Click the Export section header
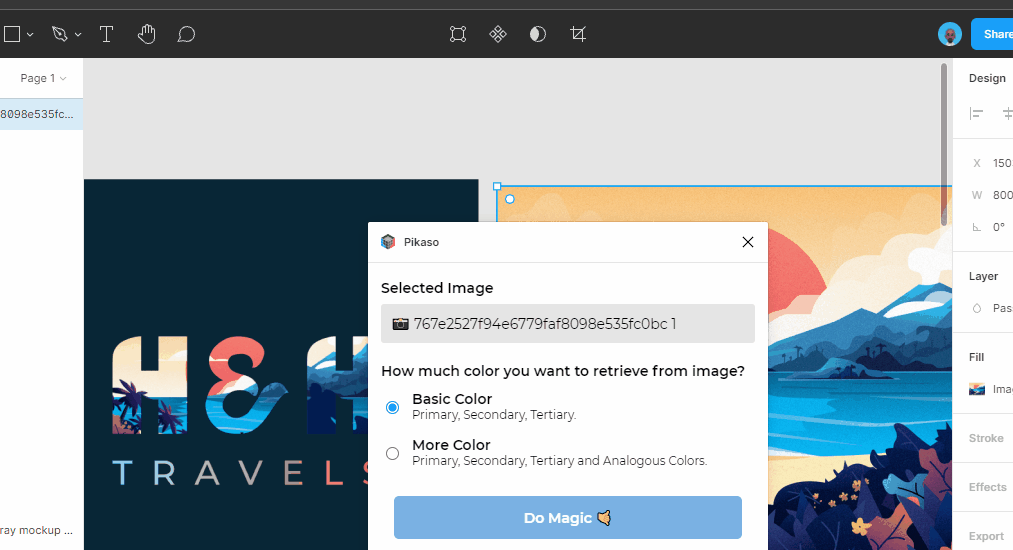Image resolution: width=1013 pixels, height=550 pixels. click(986, 536)
